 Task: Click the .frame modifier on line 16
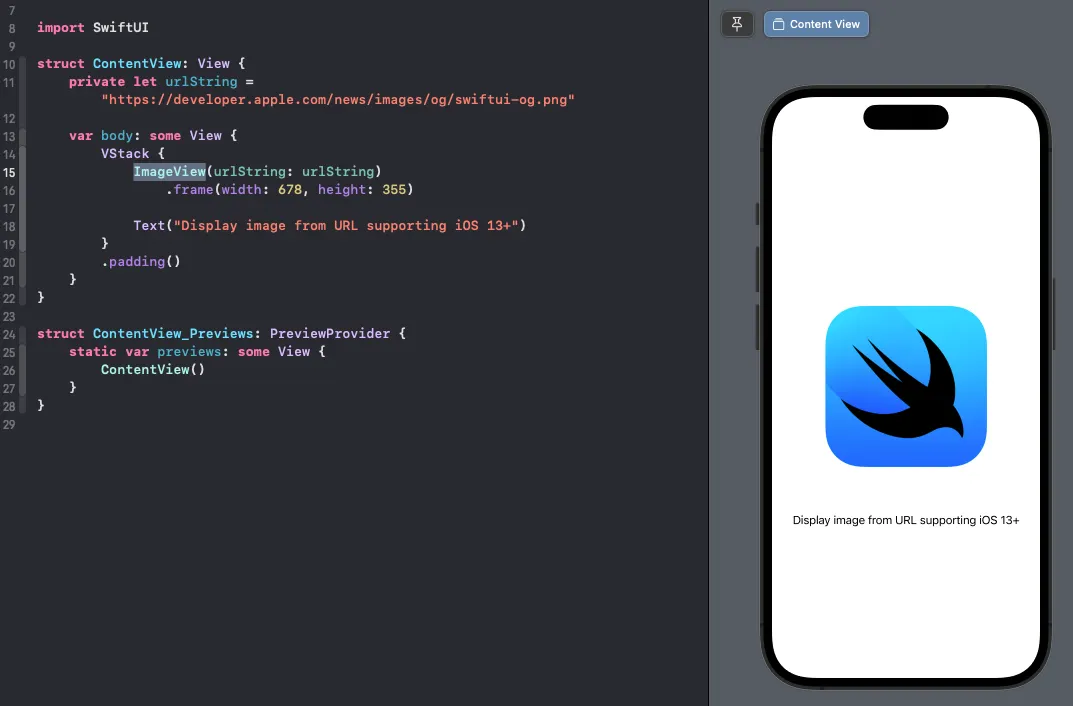[x=193, y=190]
